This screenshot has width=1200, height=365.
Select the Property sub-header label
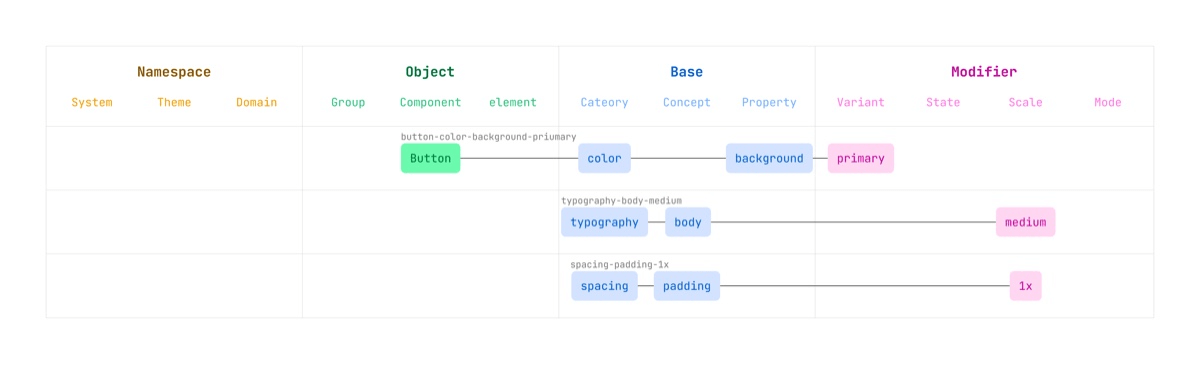[769, 102]
